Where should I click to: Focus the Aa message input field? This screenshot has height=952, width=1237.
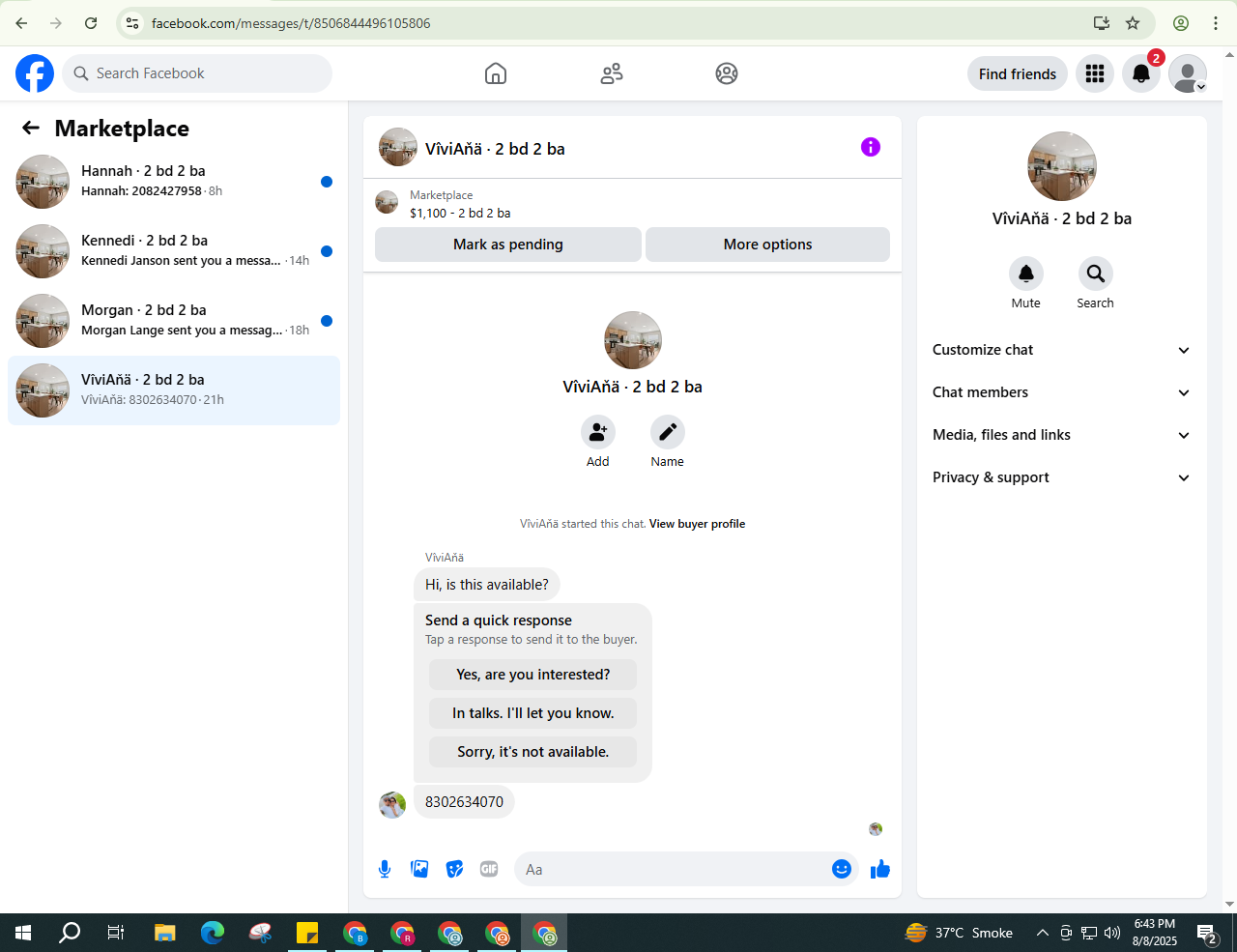[676, 869]
